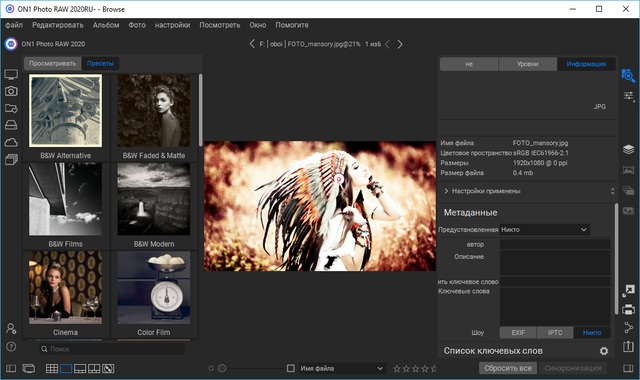Open the настройки menu
The image size is (640, 380).
172,25
